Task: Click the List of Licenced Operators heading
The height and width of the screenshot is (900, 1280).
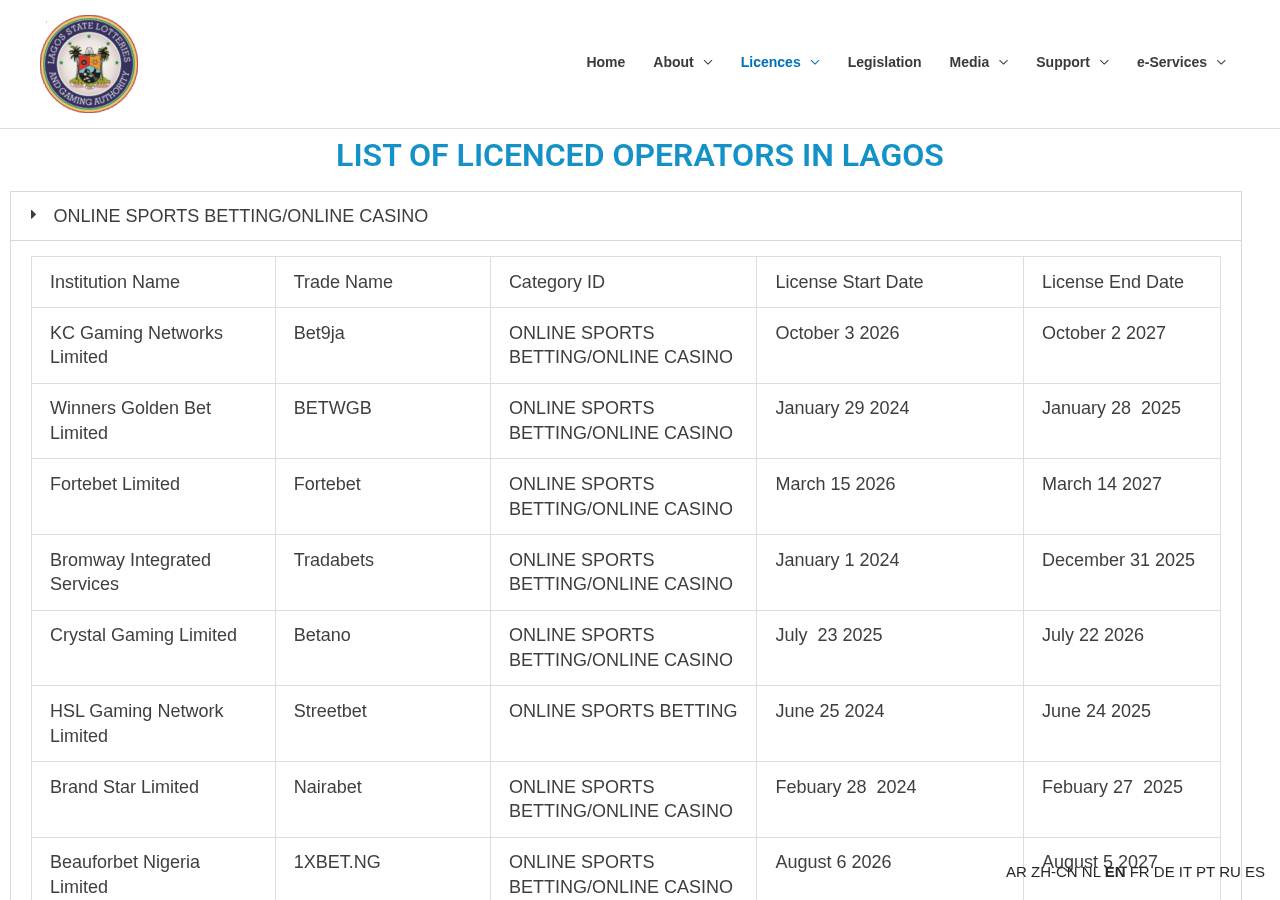Action: tap(640, 156)
